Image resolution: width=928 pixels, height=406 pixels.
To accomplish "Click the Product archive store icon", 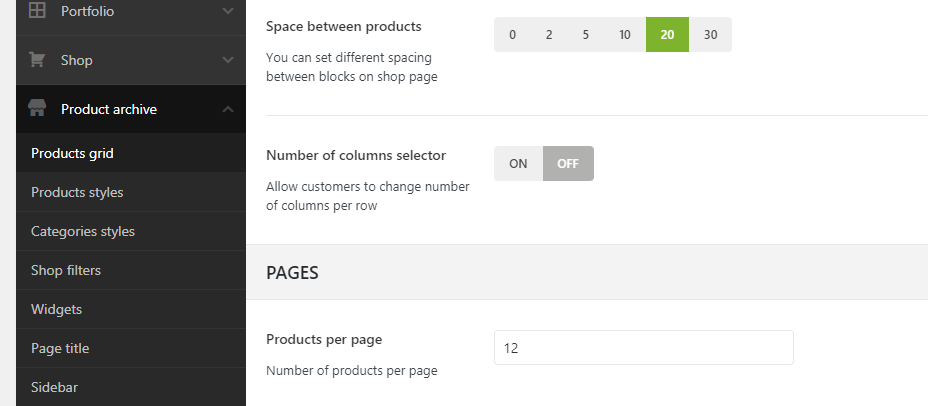I will click(37, 109).
